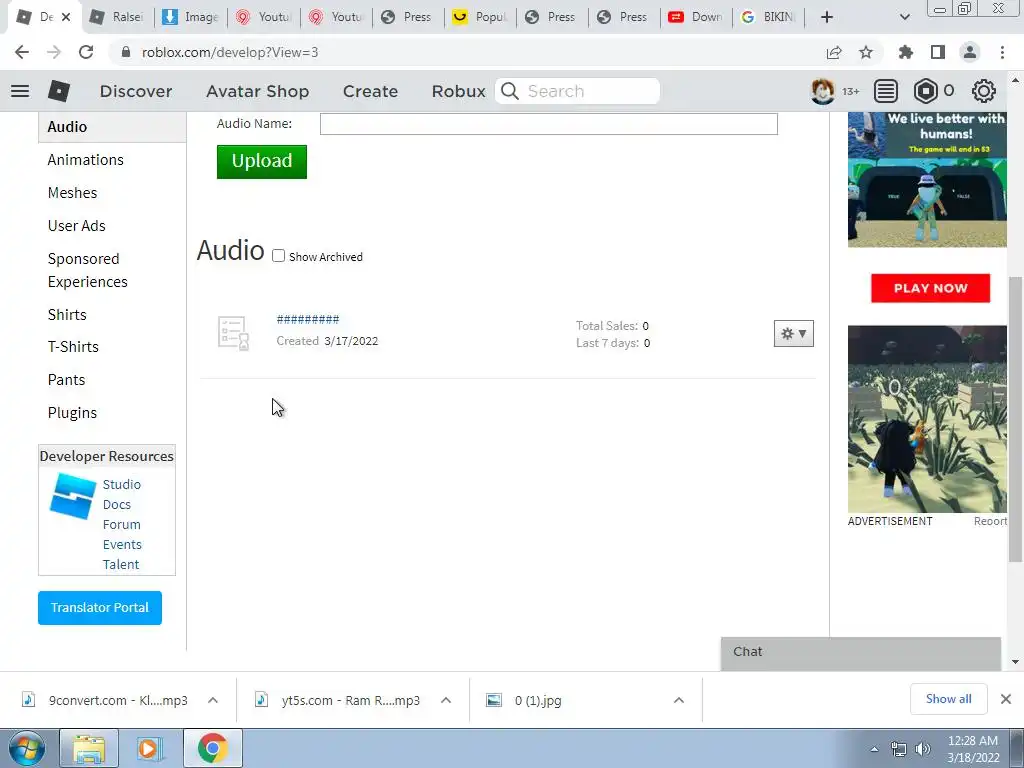Image resolution: width=1024 pixels, height=768 pixels.
Task: Open the Chrome extensions puzzle icon
Action: pyautogui.click(x=905, y=52)
